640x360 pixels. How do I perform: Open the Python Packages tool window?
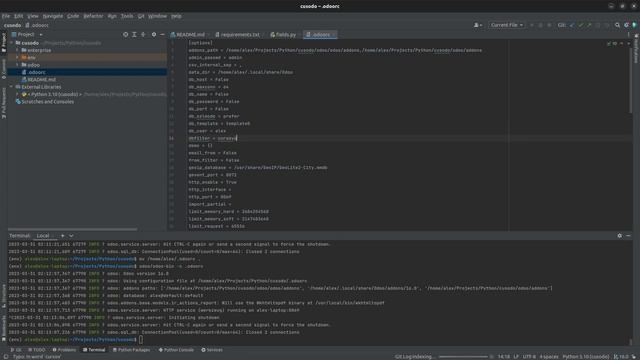point(131,350)
